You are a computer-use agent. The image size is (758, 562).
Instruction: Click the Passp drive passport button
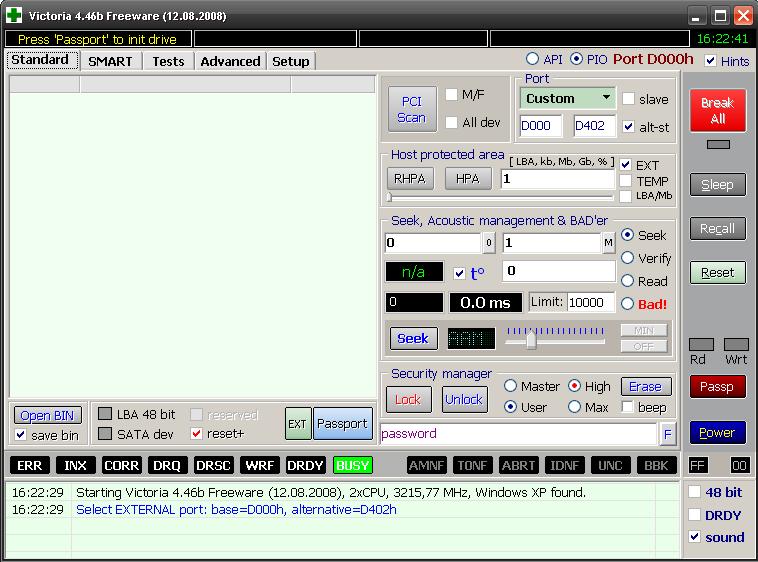point(717,387)
